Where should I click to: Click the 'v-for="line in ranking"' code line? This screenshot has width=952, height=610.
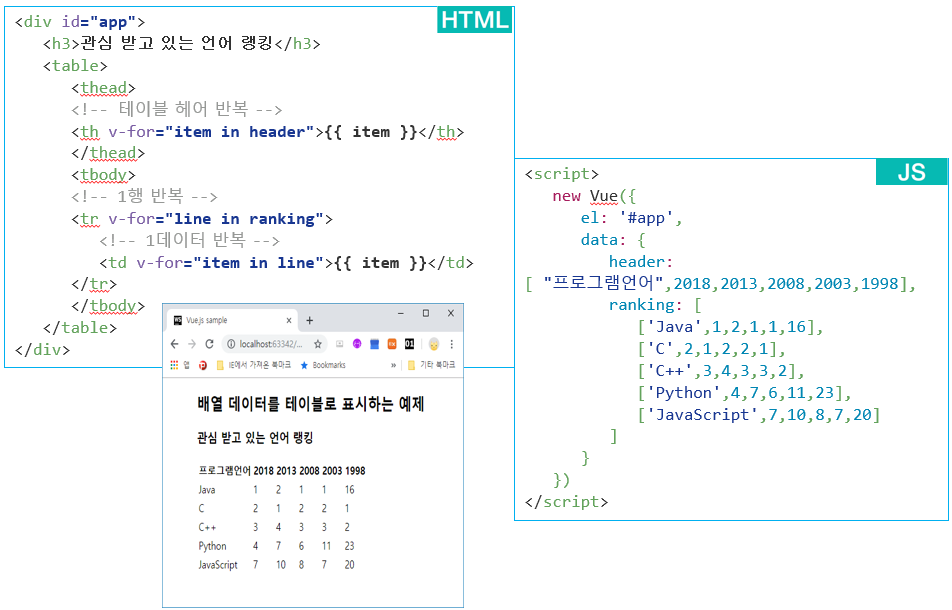point(202,219)
